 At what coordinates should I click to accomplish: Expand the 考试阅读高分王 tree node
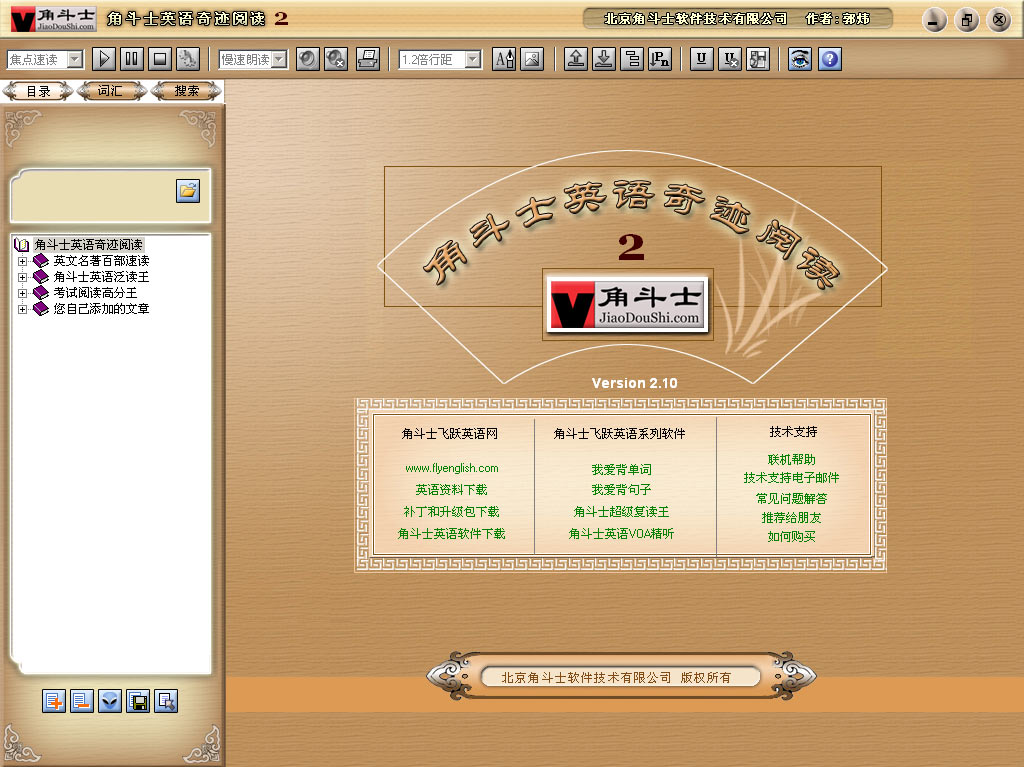tap(22, 293)
